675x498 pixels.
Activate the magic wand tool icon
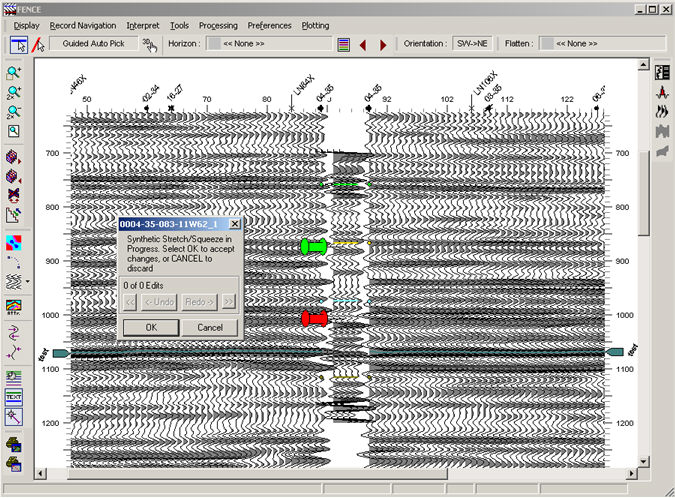[14, 417]
